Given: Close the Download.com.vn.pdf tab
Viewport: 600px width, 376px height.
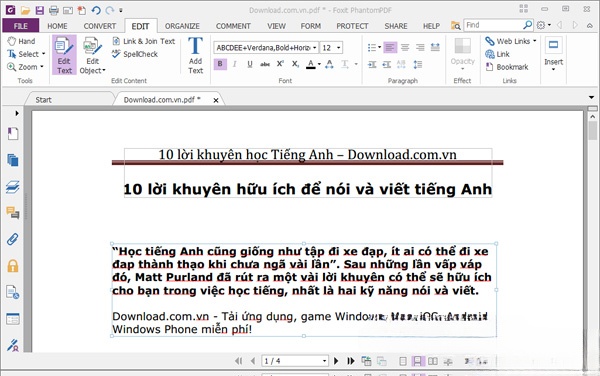Looking at the screenshot, I should (x=216, y=100).
